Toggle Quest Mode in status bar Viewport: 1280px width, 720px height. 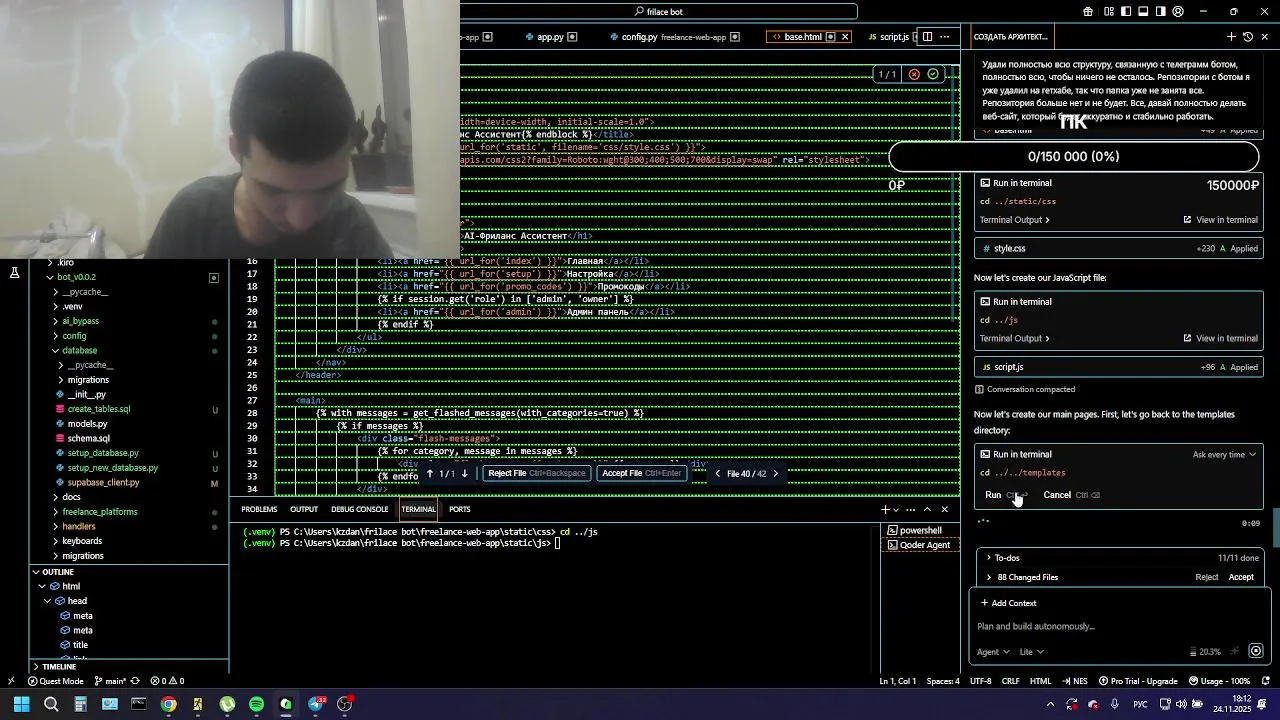(x=55, y=681)
